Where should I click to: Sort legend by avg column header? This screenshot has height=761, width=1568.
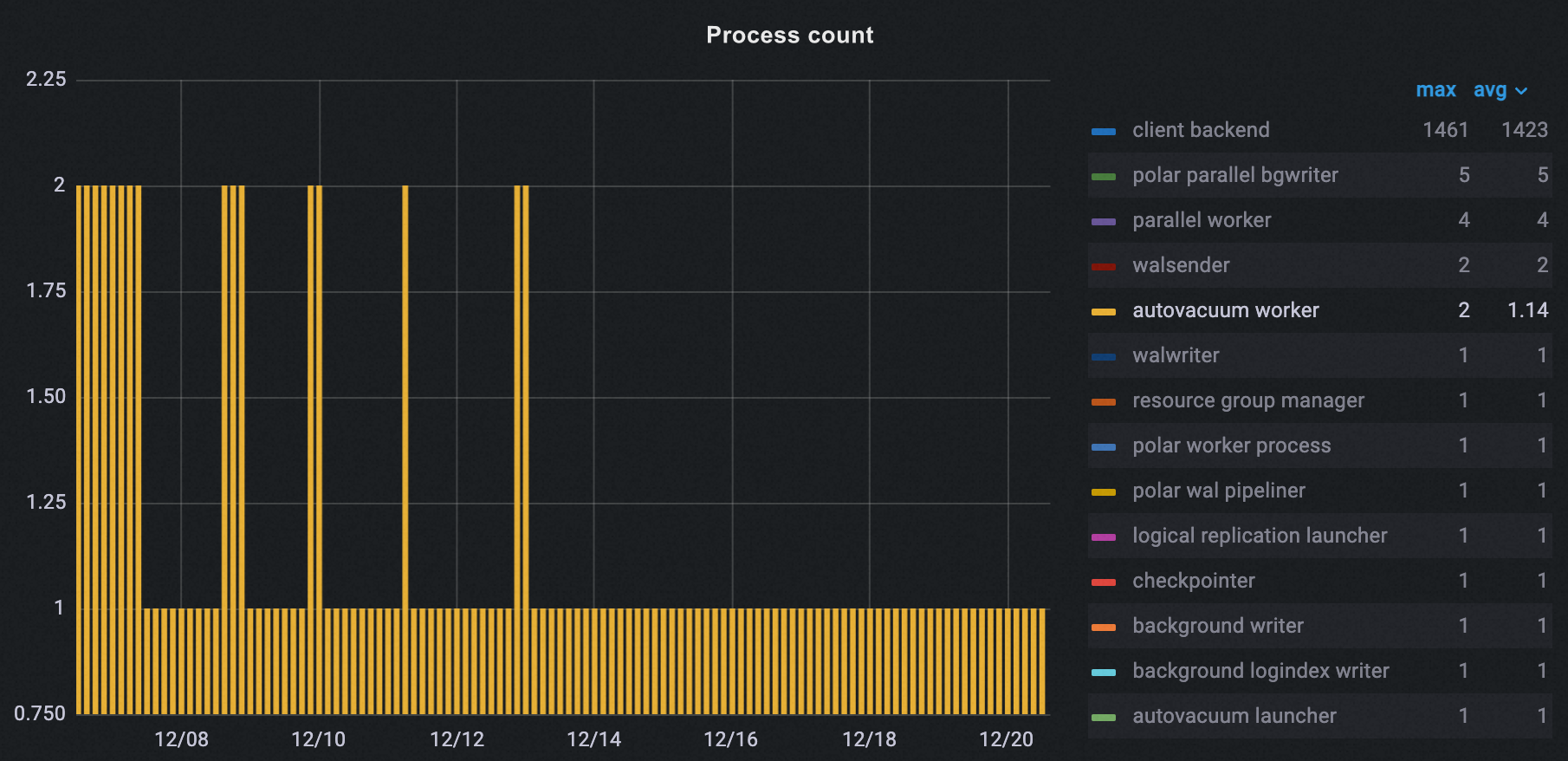[1490, 90]
